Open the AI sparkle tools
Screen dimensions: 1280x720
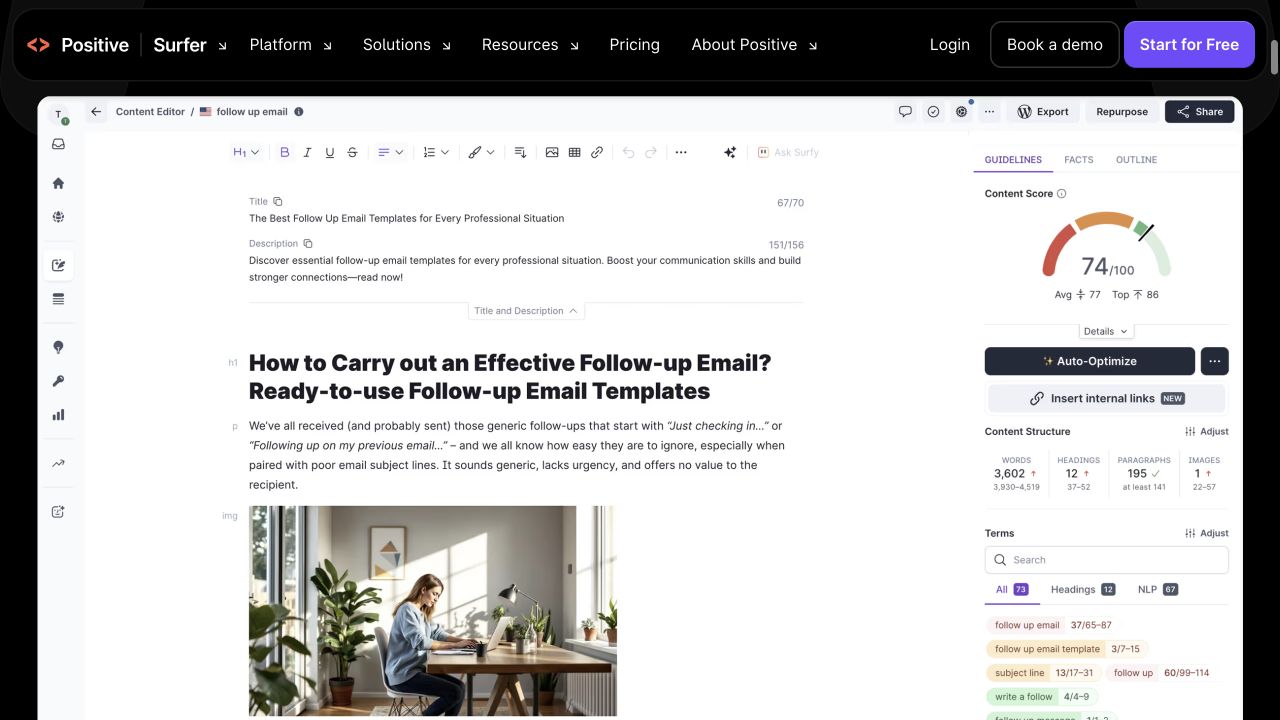coord(730,152)
